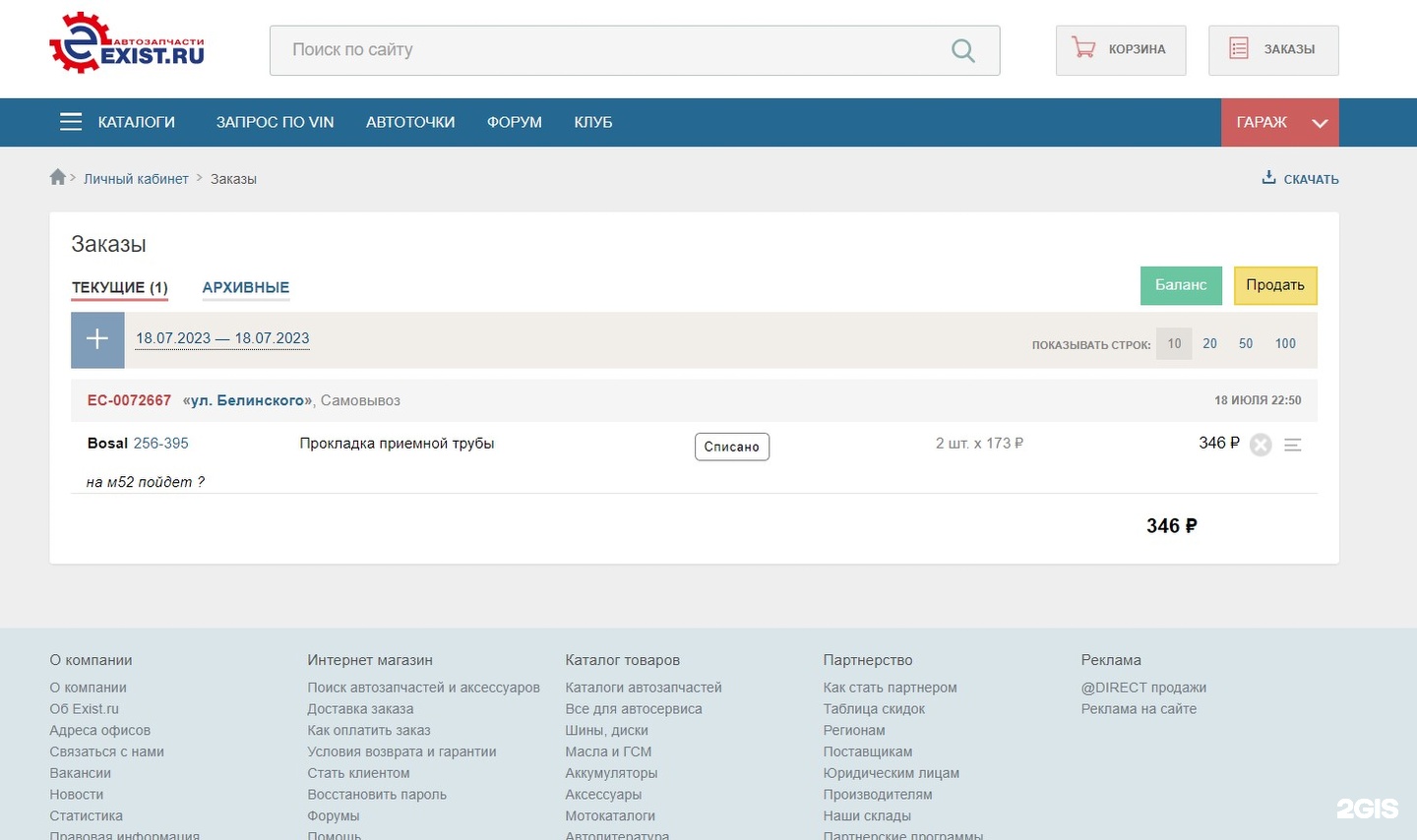The height and width of the screenshot is (840, 1417).
Task: Click the 18 июля 22:50 timestamp
Action: pyautogui.click(x=1258, y=400)
